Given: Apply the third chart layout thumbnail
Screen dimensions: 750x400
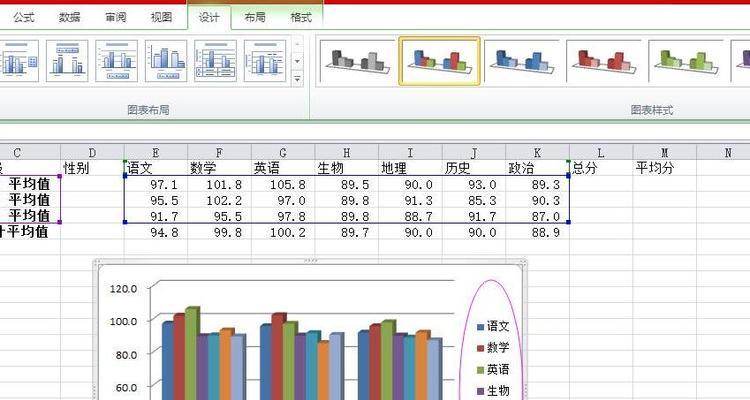Looking at the screenshot, I should click(x=117, y=61).
